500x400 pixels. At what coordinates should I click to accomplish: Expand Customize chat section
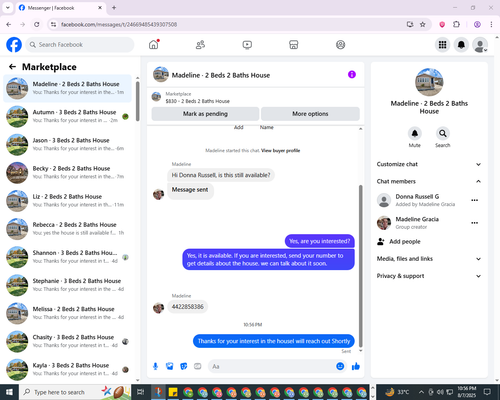[x=429, y=164]
